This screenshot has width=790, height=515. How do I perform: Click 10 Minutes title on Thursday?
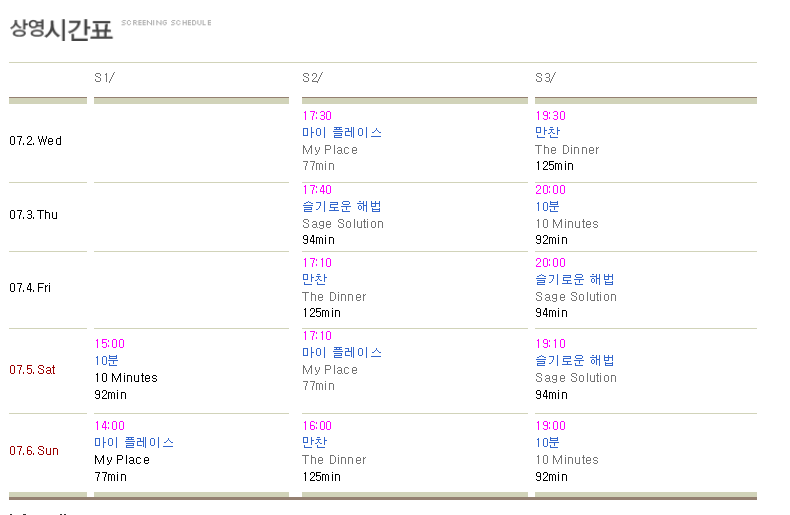[567, 224]
